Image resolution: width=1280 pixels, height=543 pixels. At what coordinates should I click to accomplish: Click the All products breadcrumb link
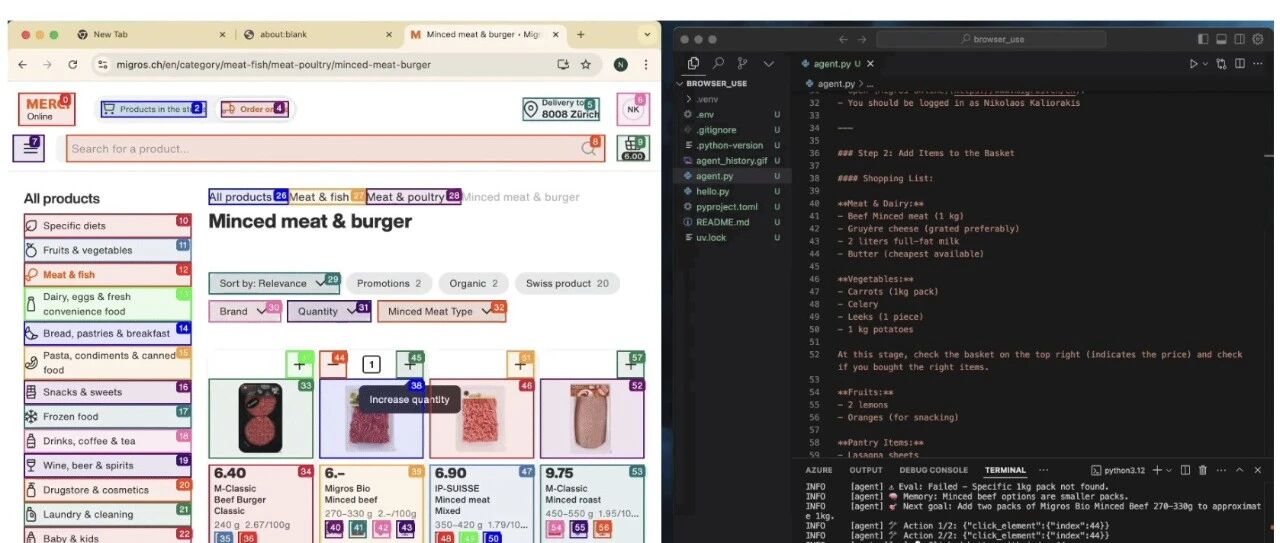[x=248, y=197]
